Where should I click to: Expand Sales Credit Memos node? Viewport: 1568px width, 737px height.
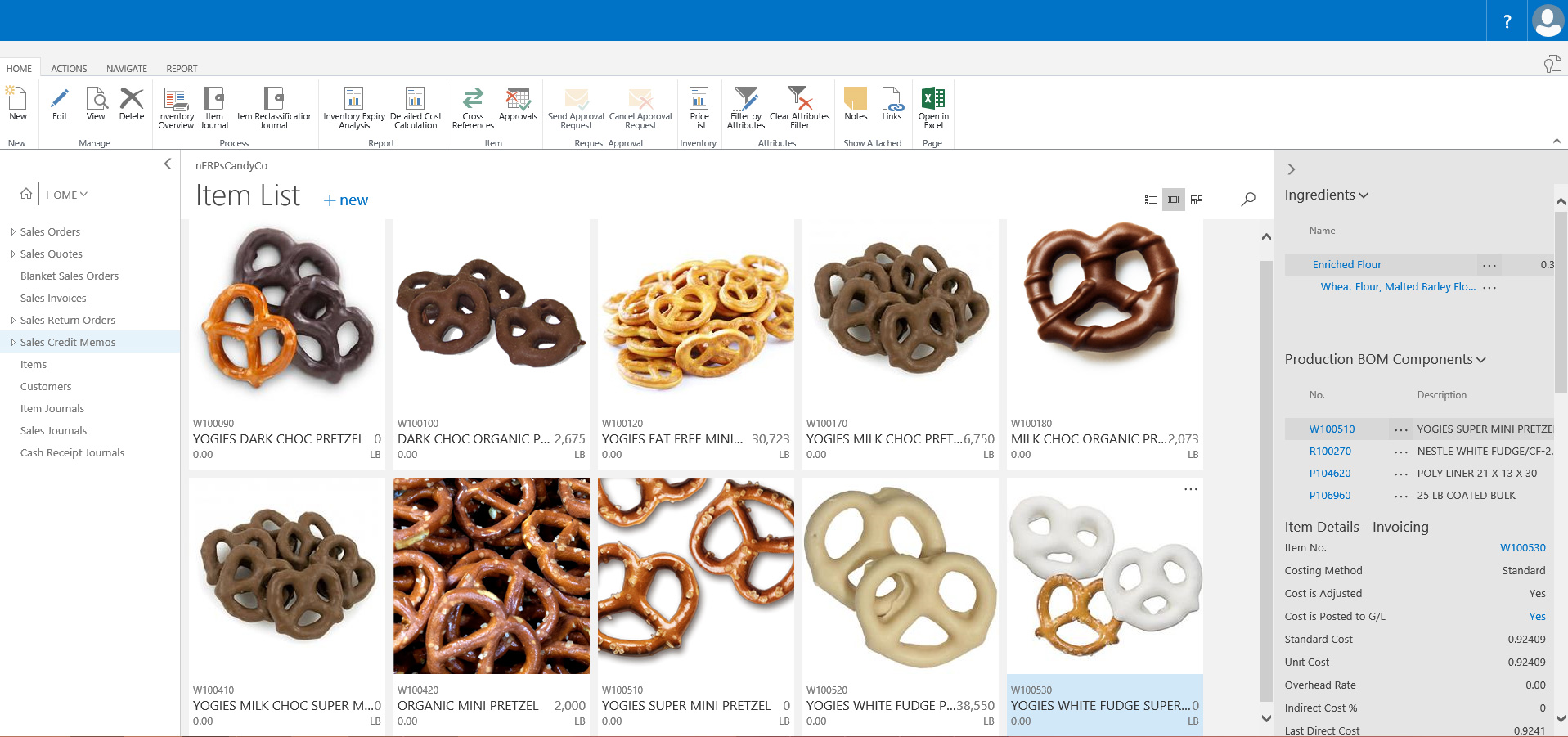(x=13, y=342)
